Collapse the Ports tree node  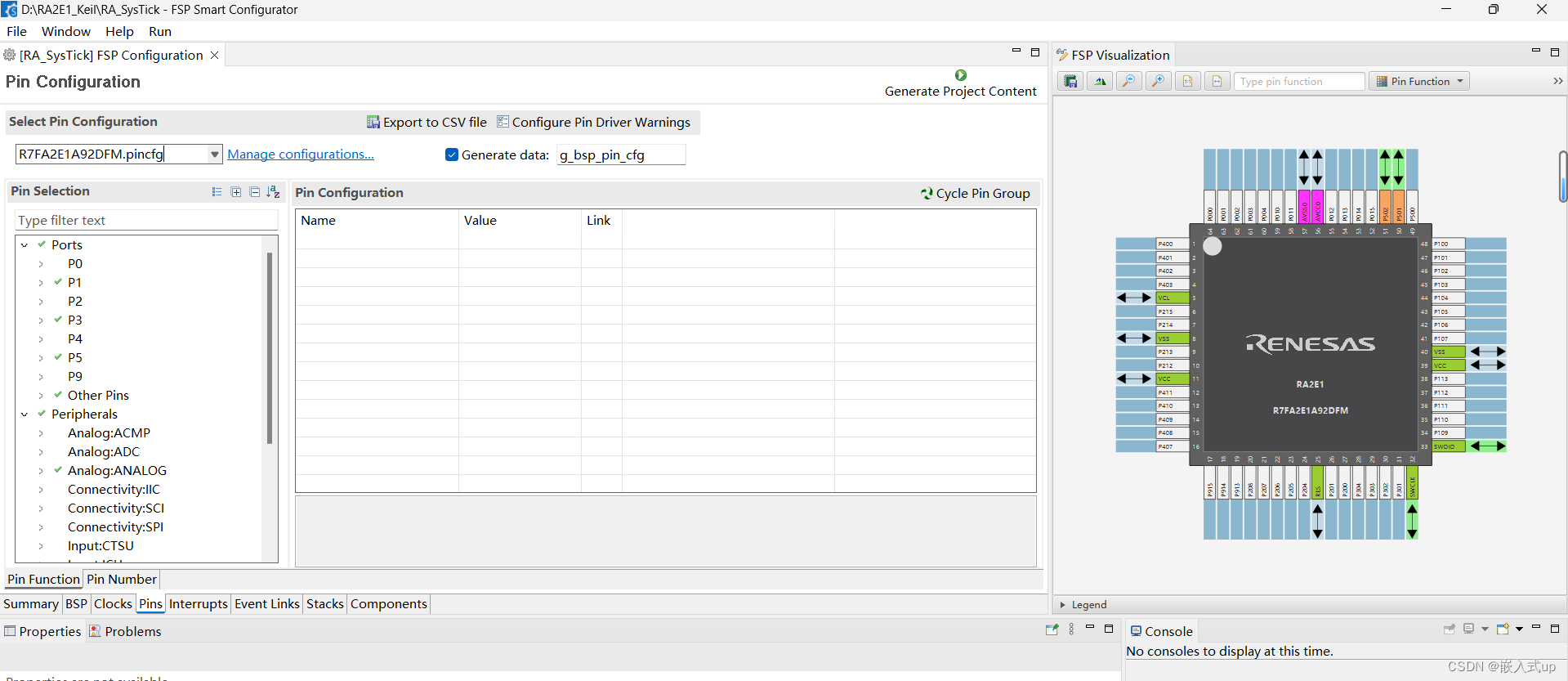click(25, 245)
